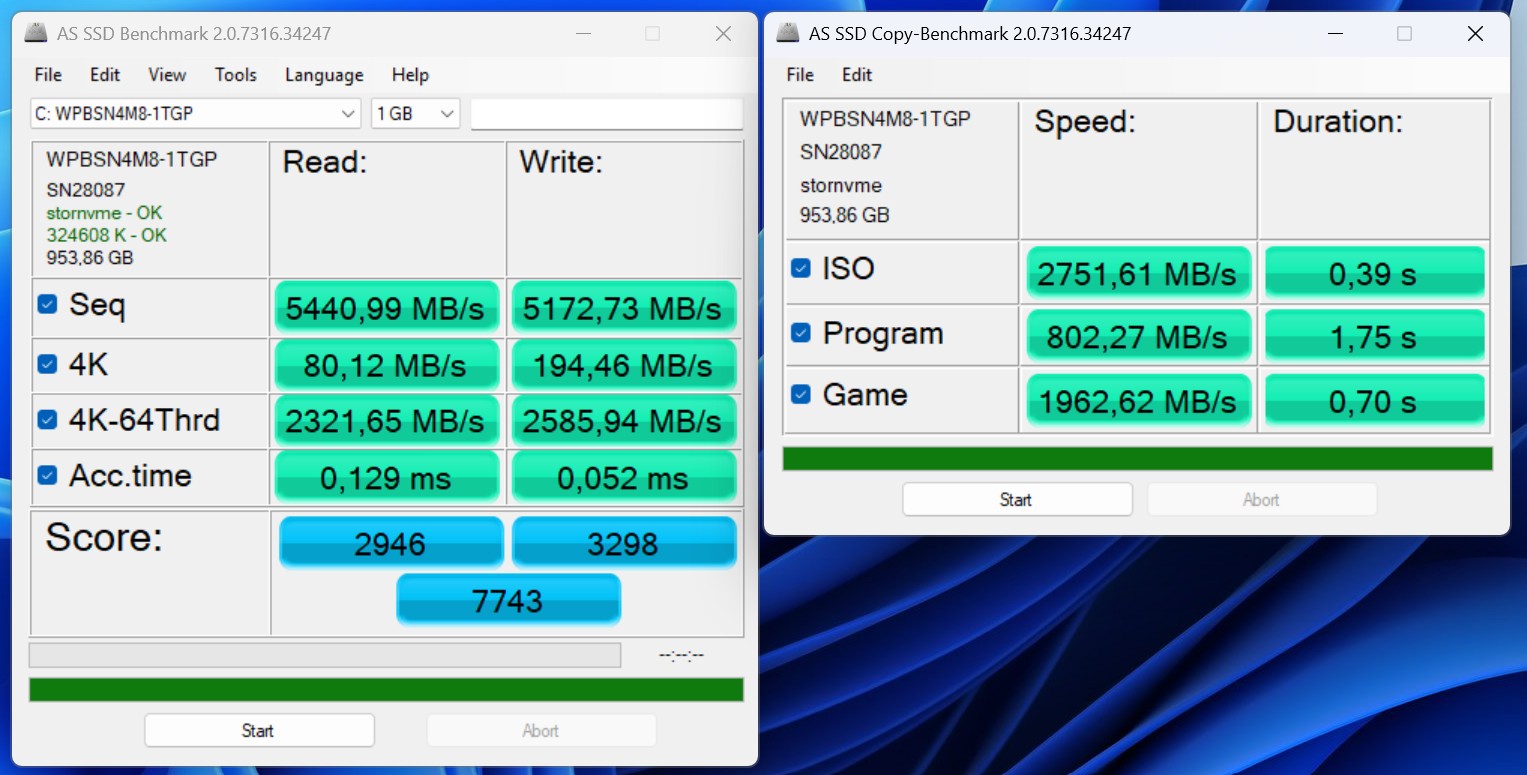Click the total score 7743 box

click(x=508, y=600)
